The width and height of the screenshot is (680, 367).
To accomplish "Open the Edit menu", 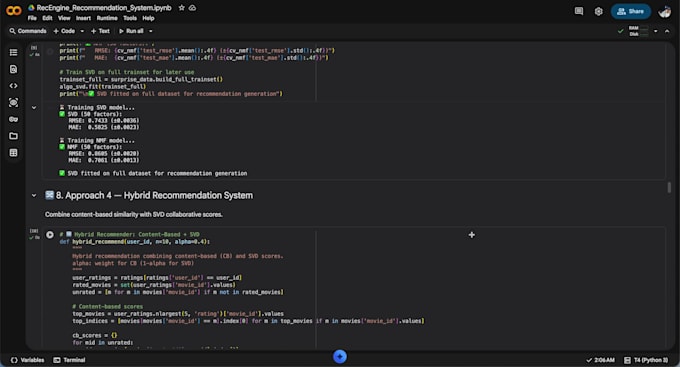I will click(x=47, y=18).
